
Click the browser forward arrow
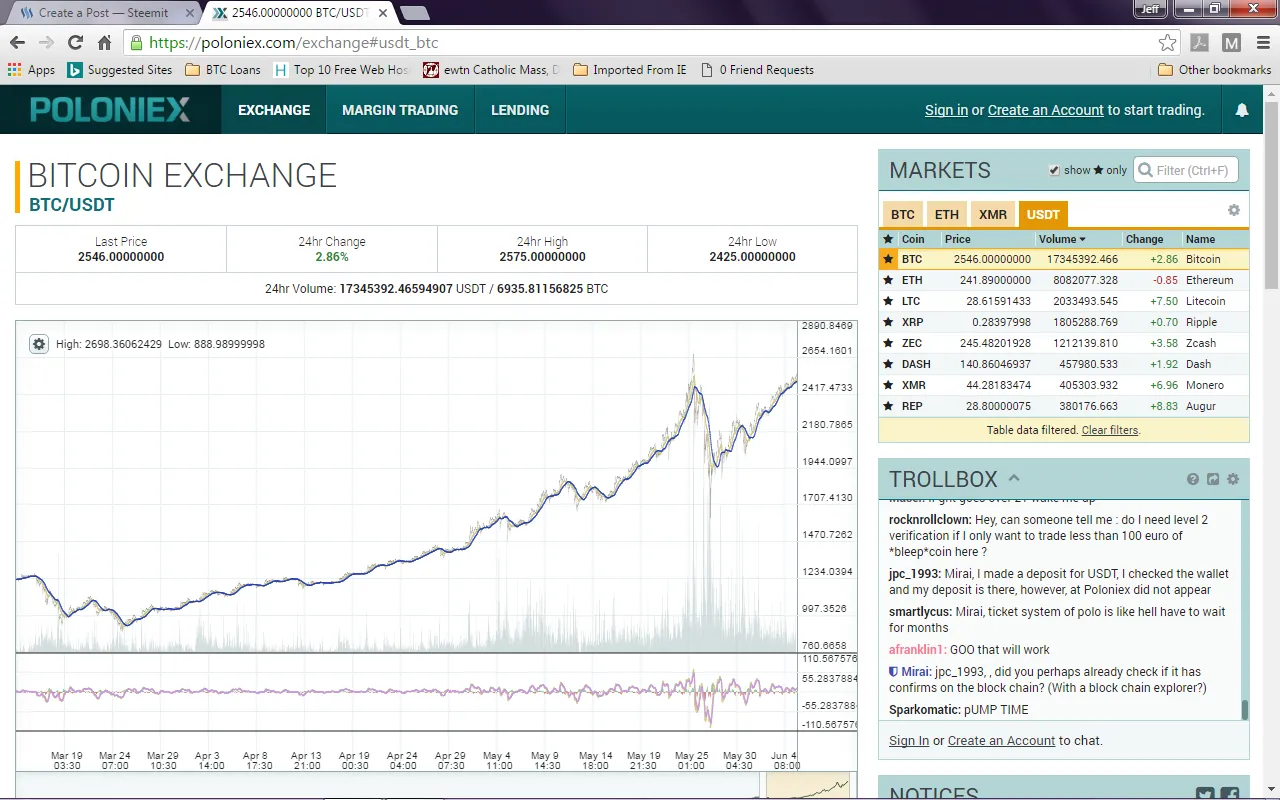tap(46, 43)
